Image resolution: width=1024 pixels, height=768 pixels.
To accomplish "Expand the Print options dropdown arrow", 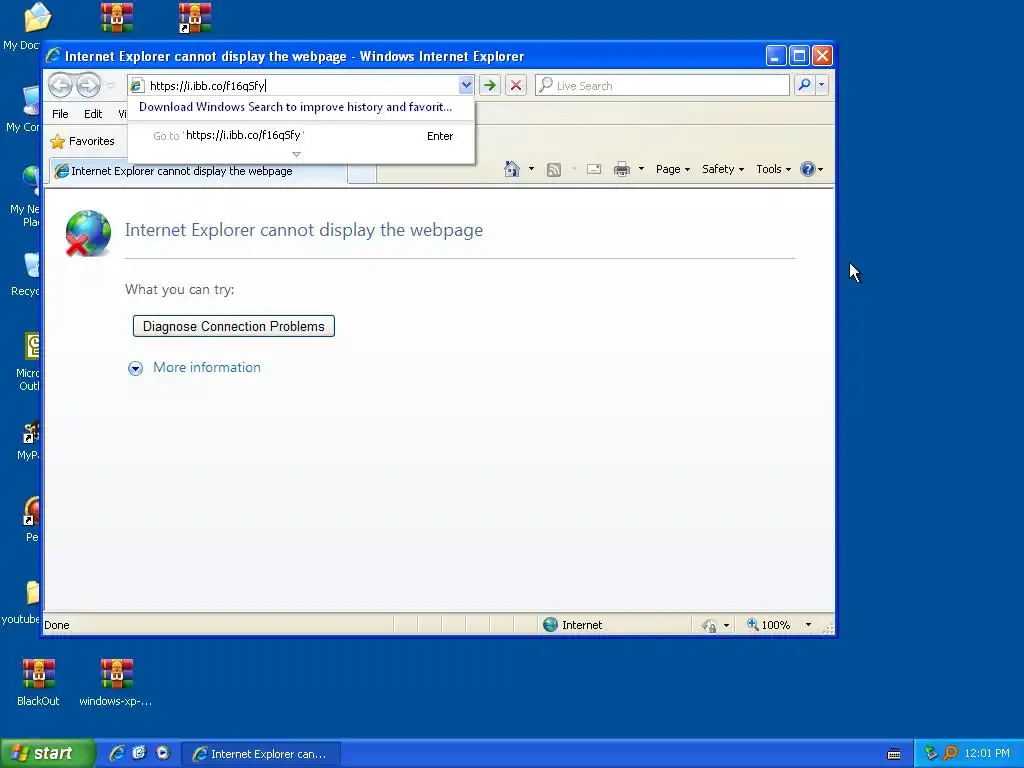I will pos(641,169).
